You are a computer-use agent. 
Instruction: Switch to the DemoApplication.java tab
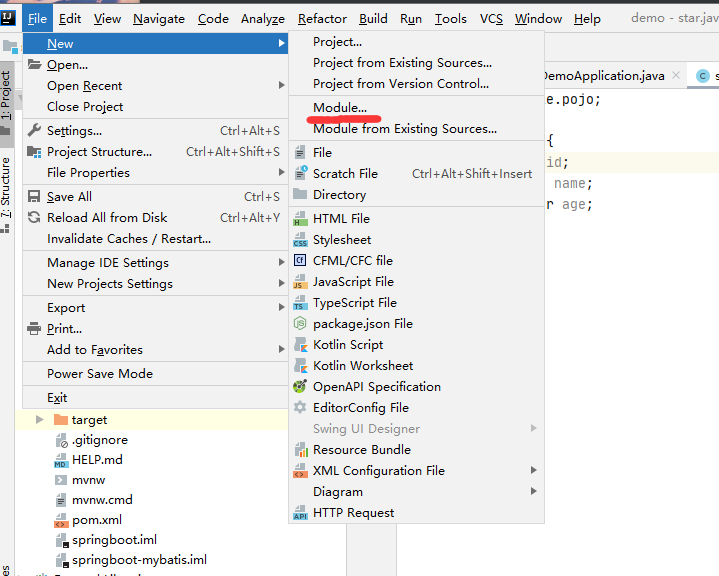[x=603, y=76]
